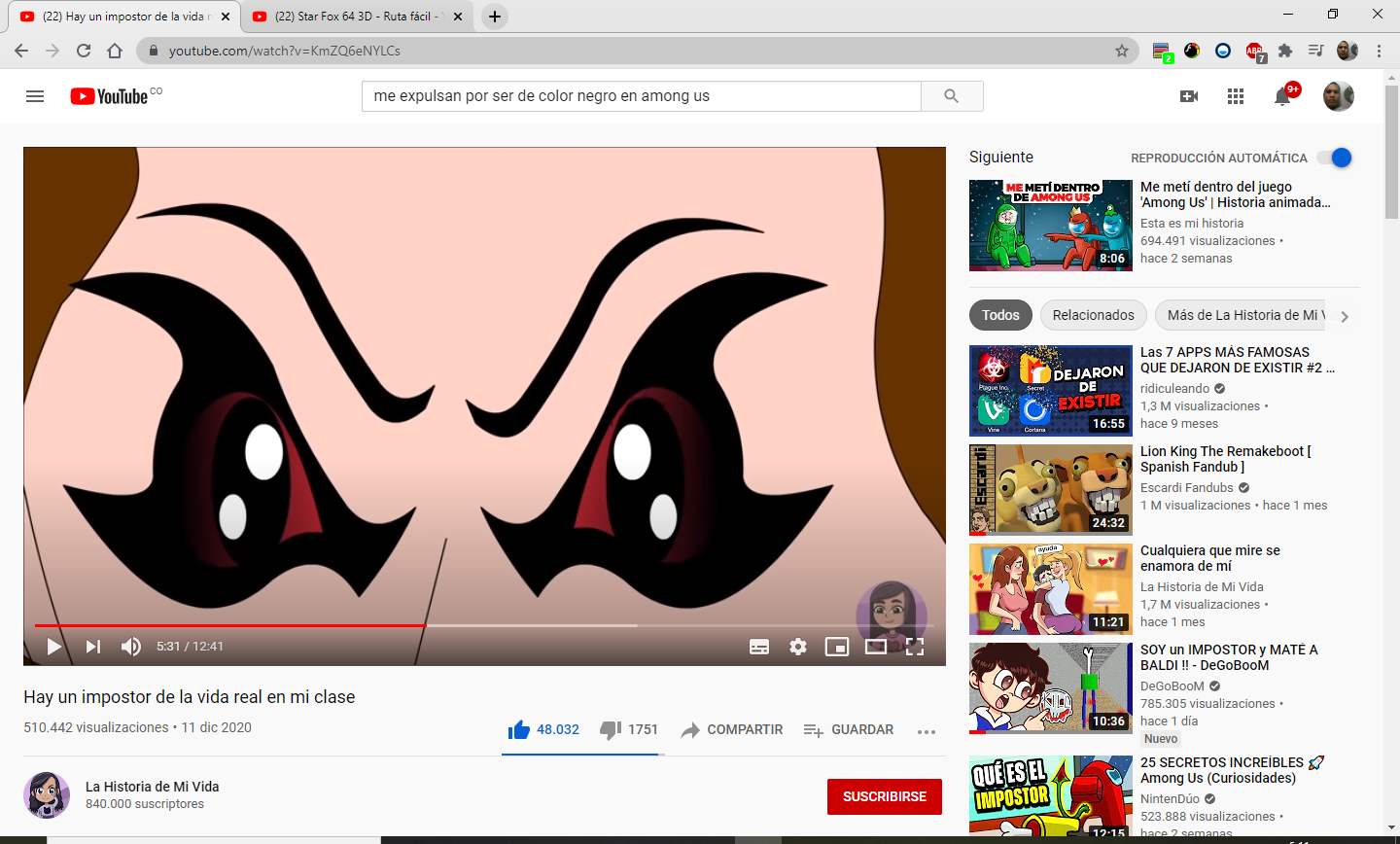Open Lion King The Remakeboot thumbnail
This screenshot has height=844, width=1400.
tap(1051, 490)
